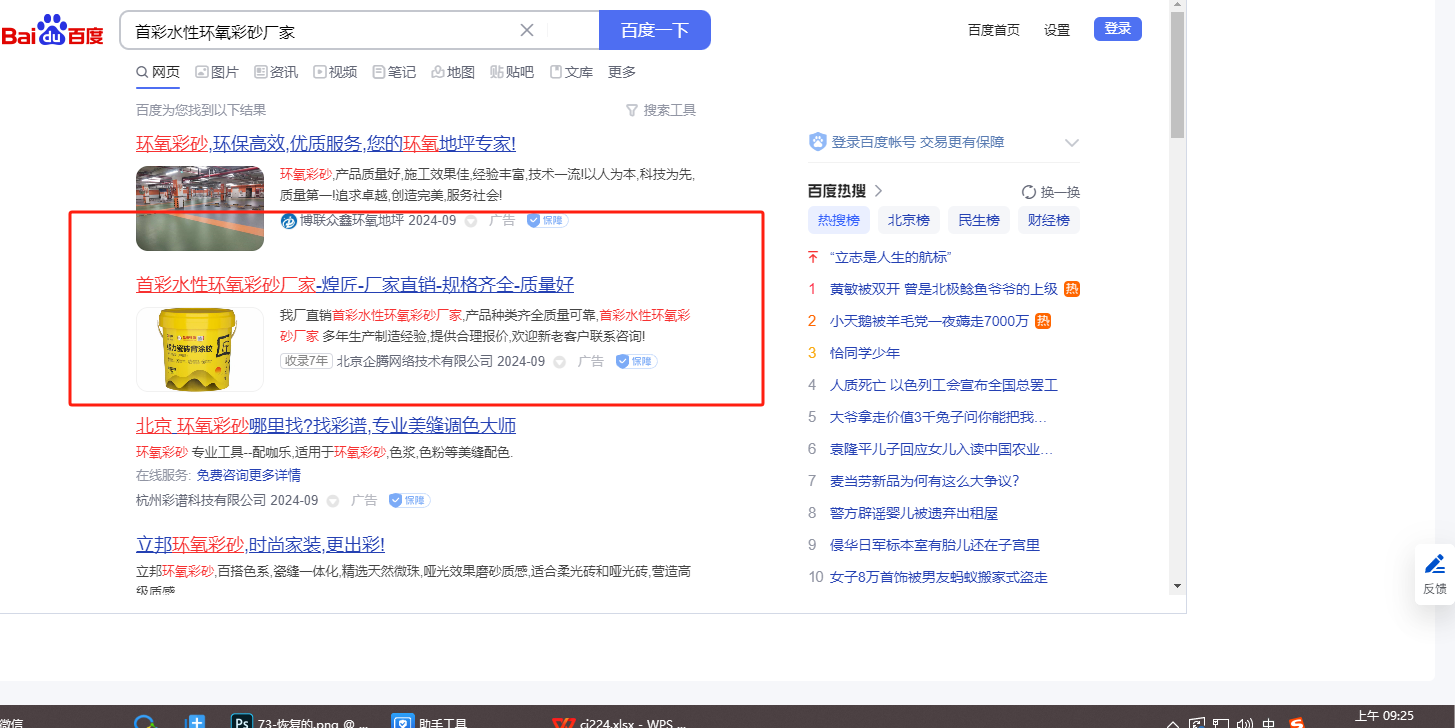
Task: Go to 百度首页
Action: coord(994,30)
